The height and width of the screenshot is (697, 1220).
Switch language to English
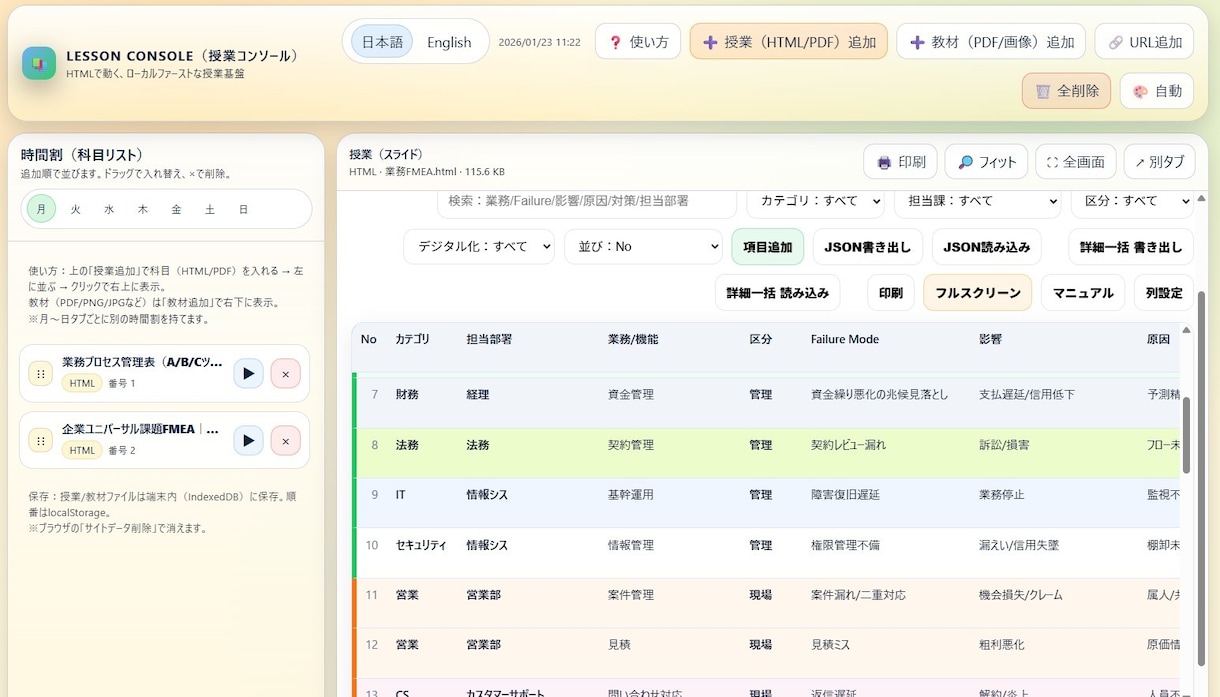pyautogui.click(x=449, y=42)
